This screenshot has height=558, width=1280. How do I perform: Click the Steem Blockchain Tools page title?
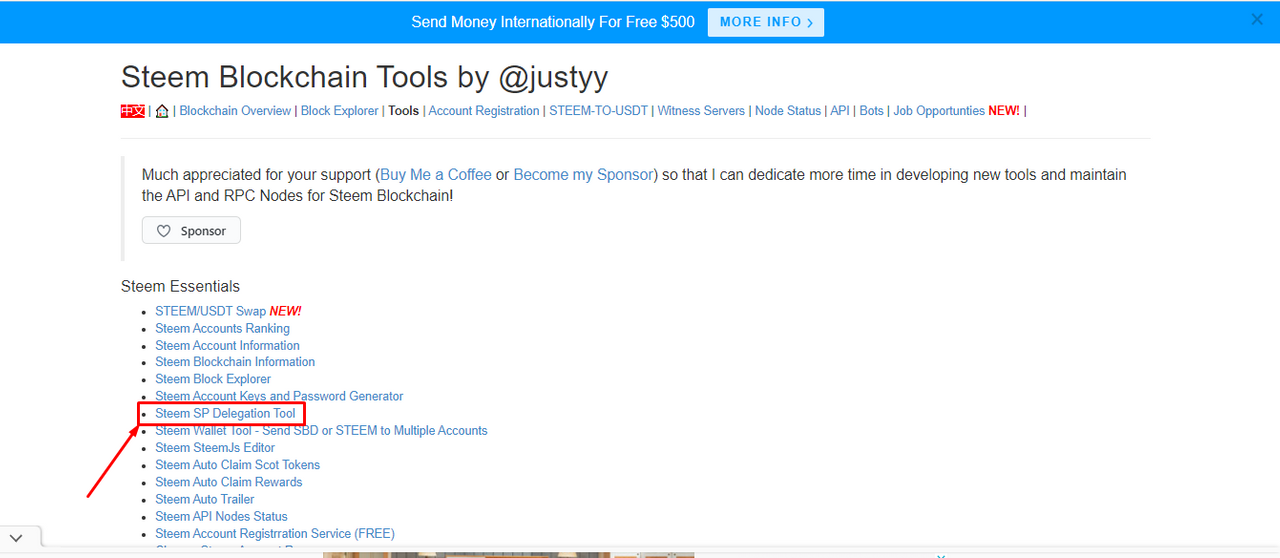click(364, 77)
